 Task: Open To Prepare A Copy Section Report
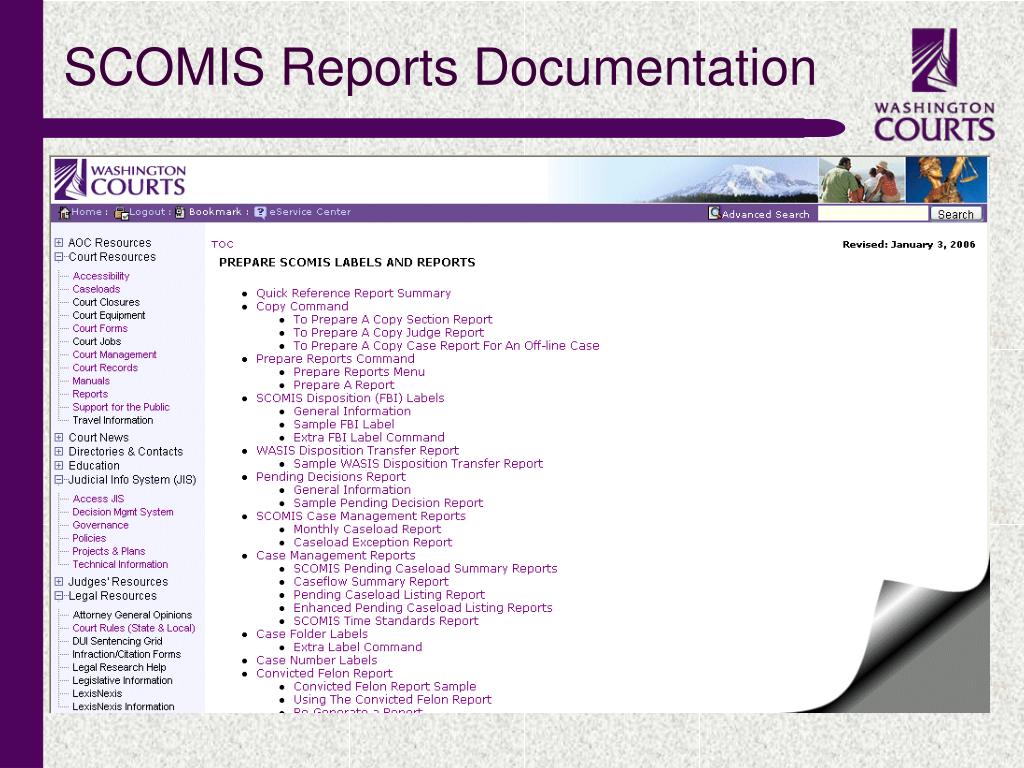392,319
